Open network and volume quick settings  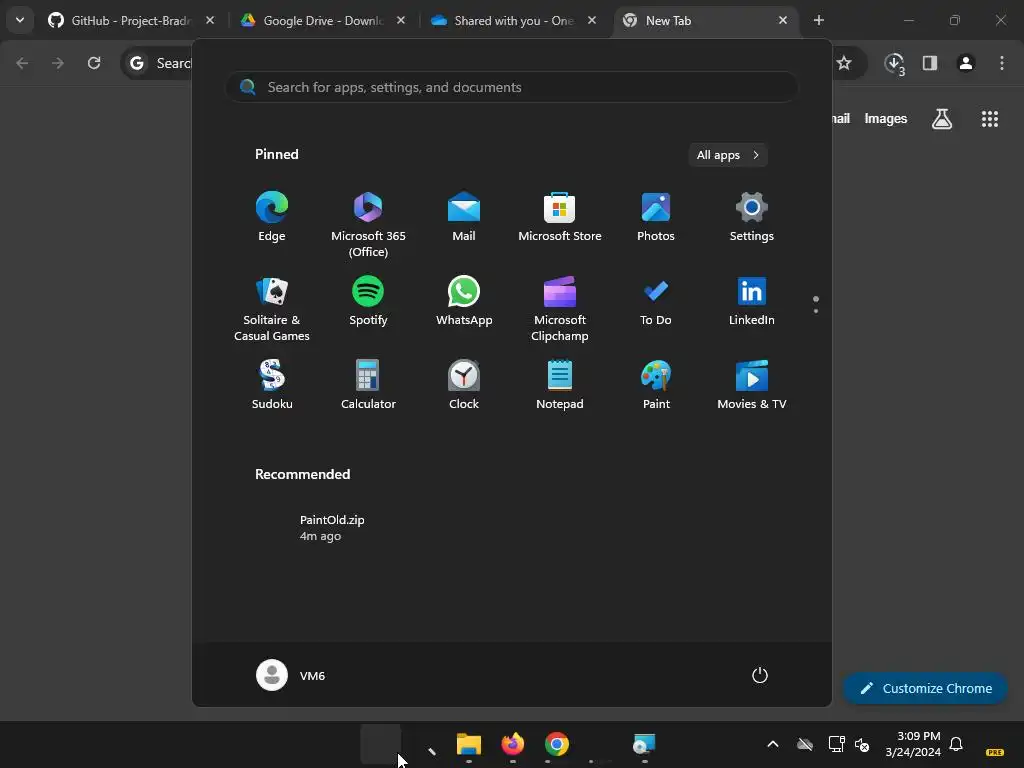click(849, 744)
